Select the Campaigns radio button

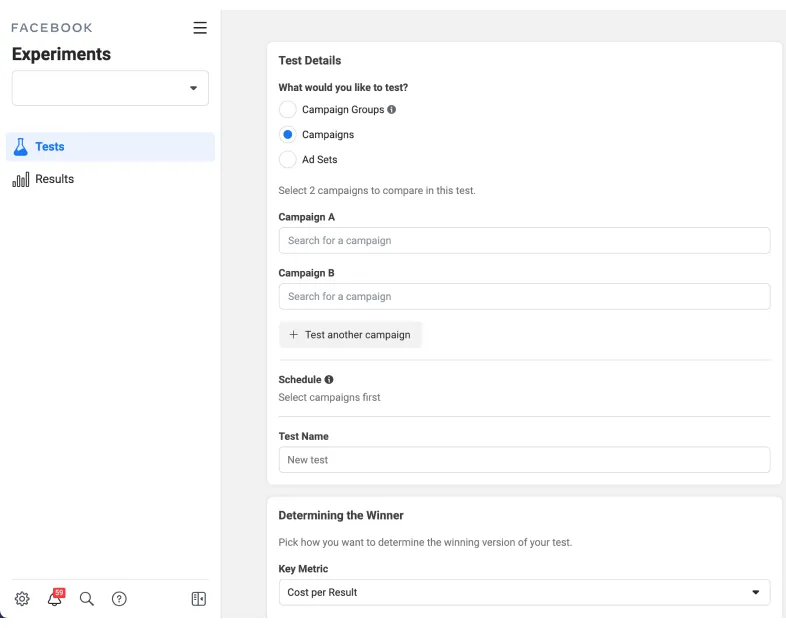287,135
